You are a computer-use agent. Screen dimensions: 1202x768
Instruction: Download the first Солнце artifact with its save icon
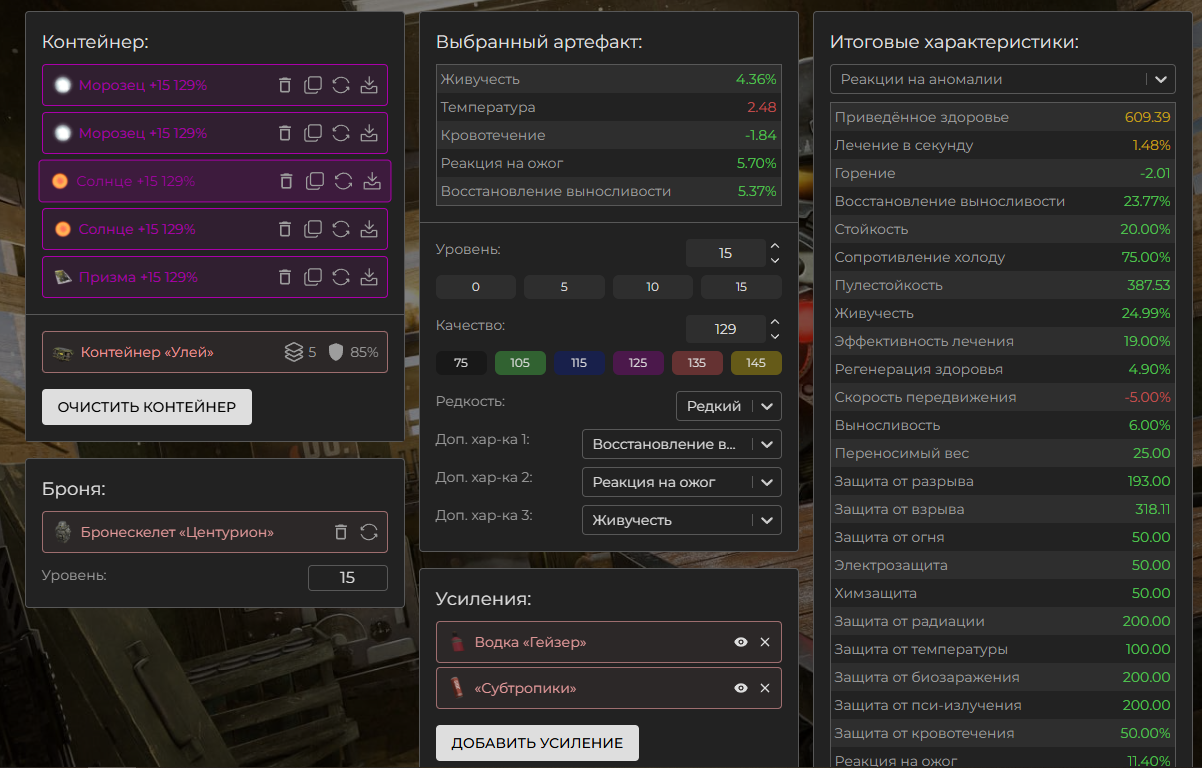(372, 181)
